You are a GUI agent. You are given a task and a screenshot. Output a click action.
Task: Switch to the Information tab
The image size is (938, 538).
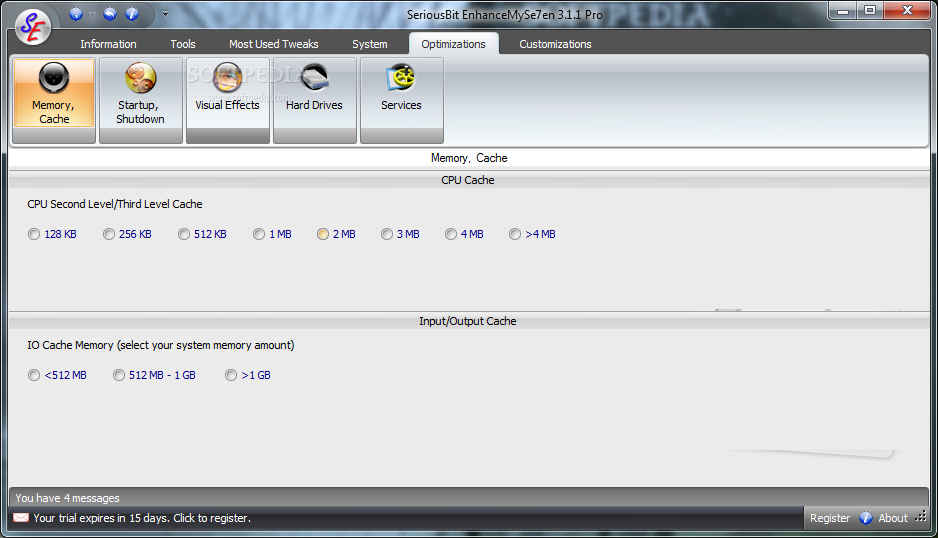coord(108,44)
